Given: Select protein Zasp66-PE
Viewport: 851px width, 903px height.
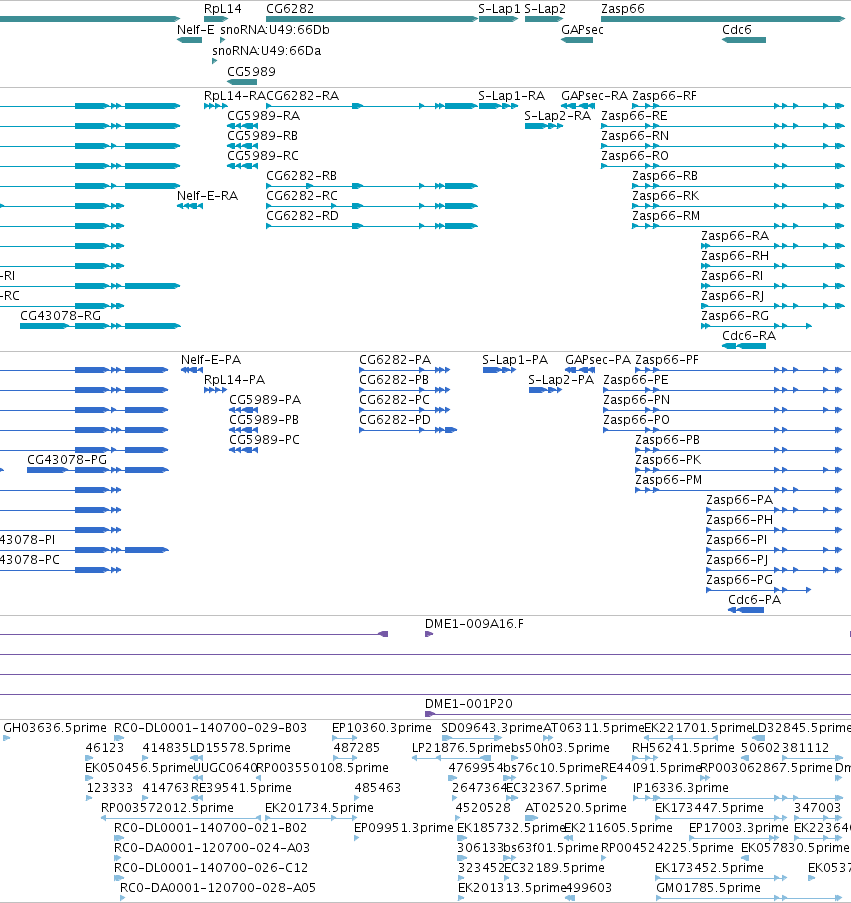Looking at the screenshot, I should [636, 380].
